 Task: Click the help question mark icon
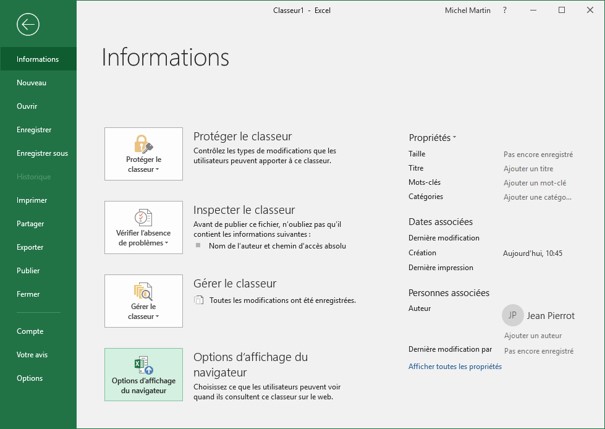[504, 10]
